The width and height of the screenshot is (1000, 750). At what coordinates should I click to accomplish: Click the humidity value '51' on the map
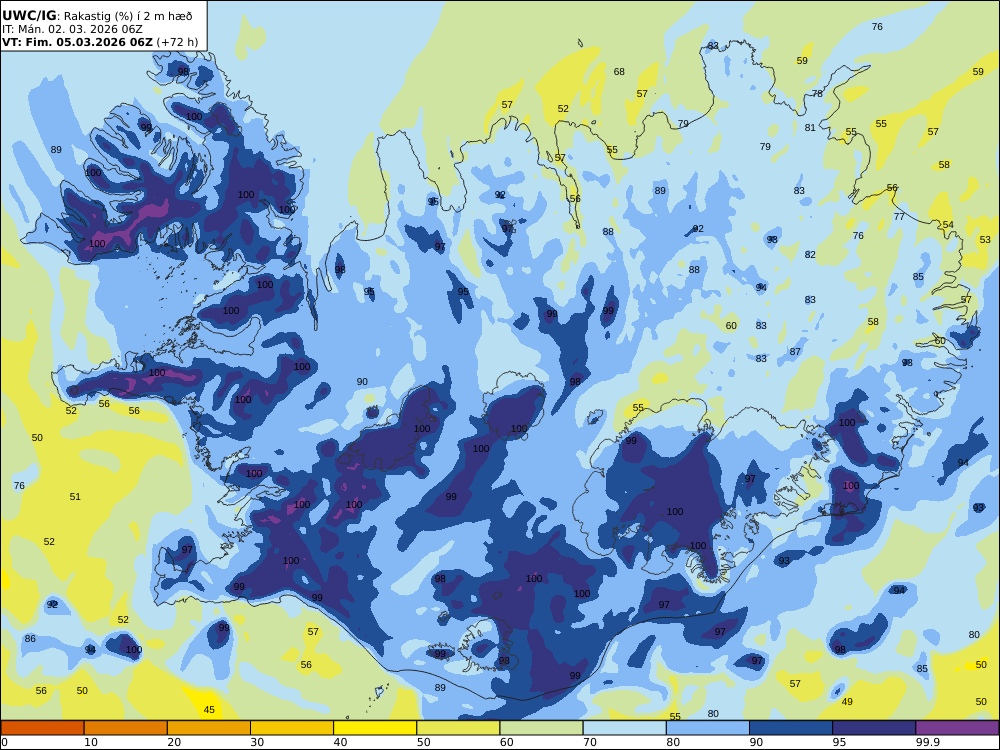pyautogui.click(x=75, y=496)
